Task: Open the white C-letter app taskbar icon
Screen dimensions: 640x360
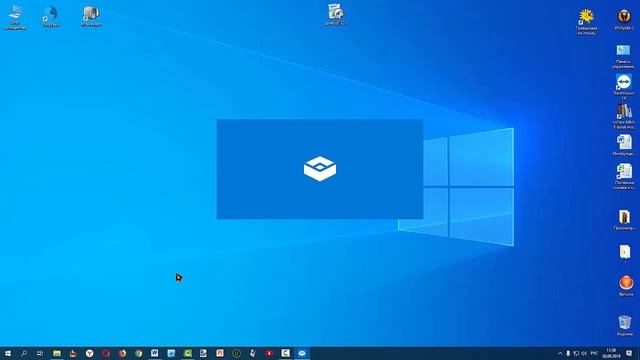Action: [285, 353]
